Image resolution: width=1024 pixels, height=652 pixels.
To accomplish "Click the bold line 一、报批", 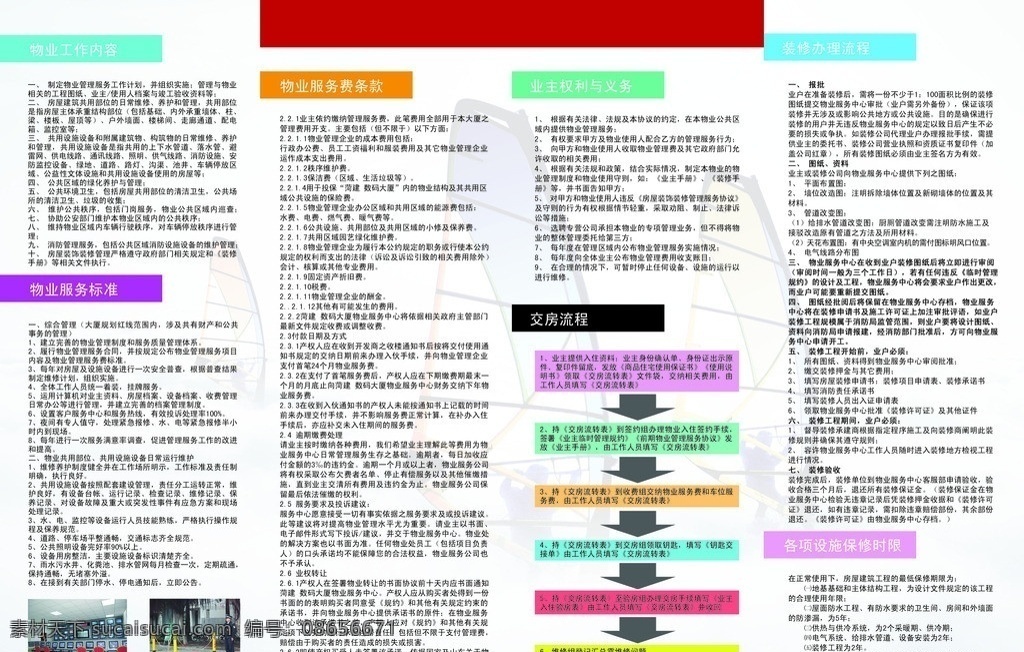I will tap(806, 84).
